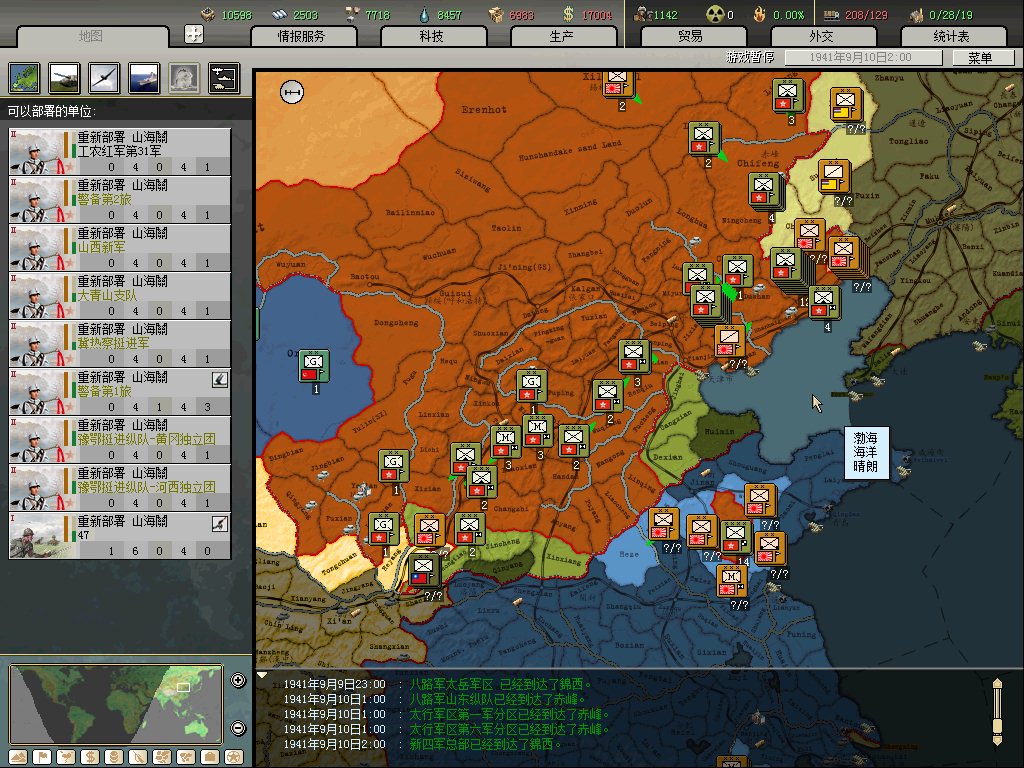Select the naval units ship icon
Viewport: 1024px width, 768px height.
143,78
